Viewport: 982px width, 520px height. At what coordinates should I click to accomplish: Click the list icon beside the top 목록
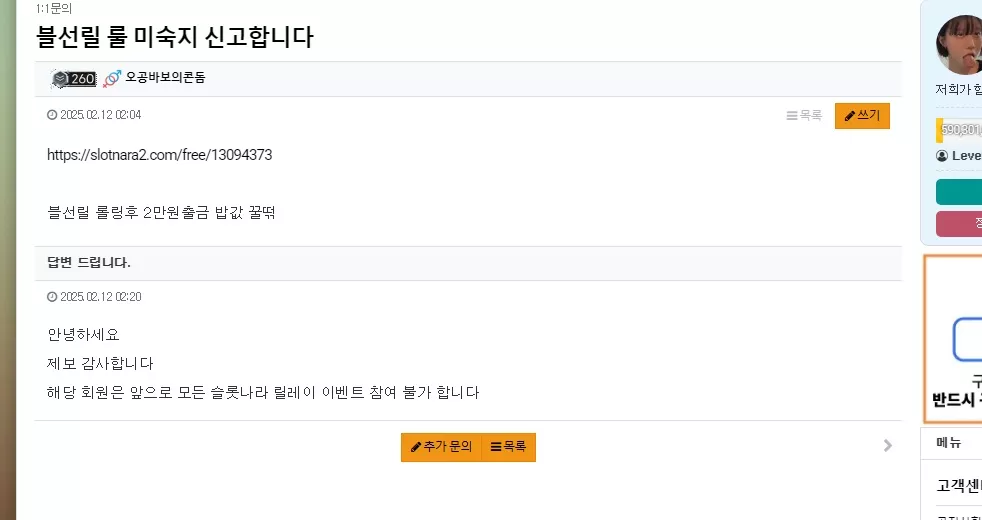[x=792, y=116]
